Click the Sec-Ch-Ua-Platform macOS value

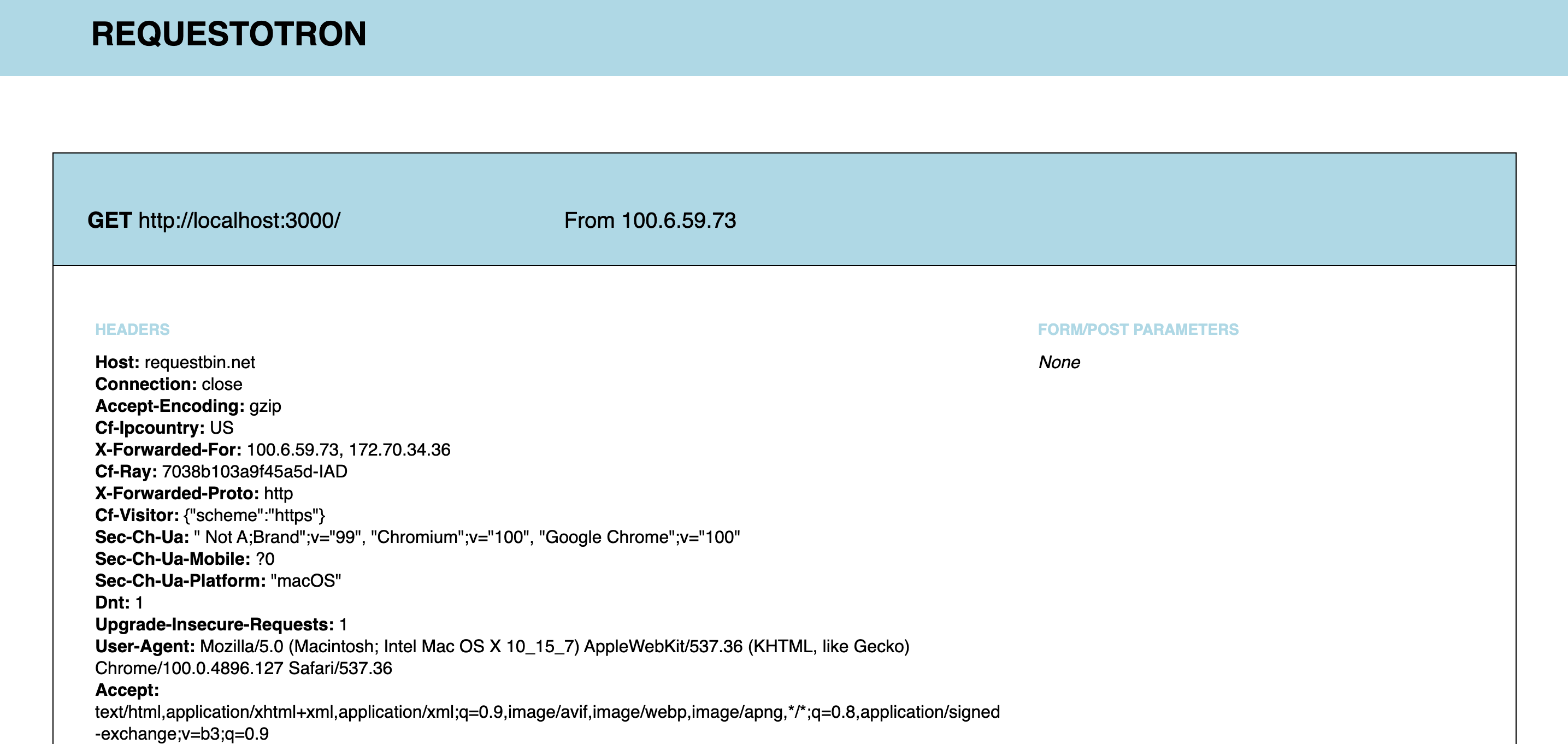[305, 581]
